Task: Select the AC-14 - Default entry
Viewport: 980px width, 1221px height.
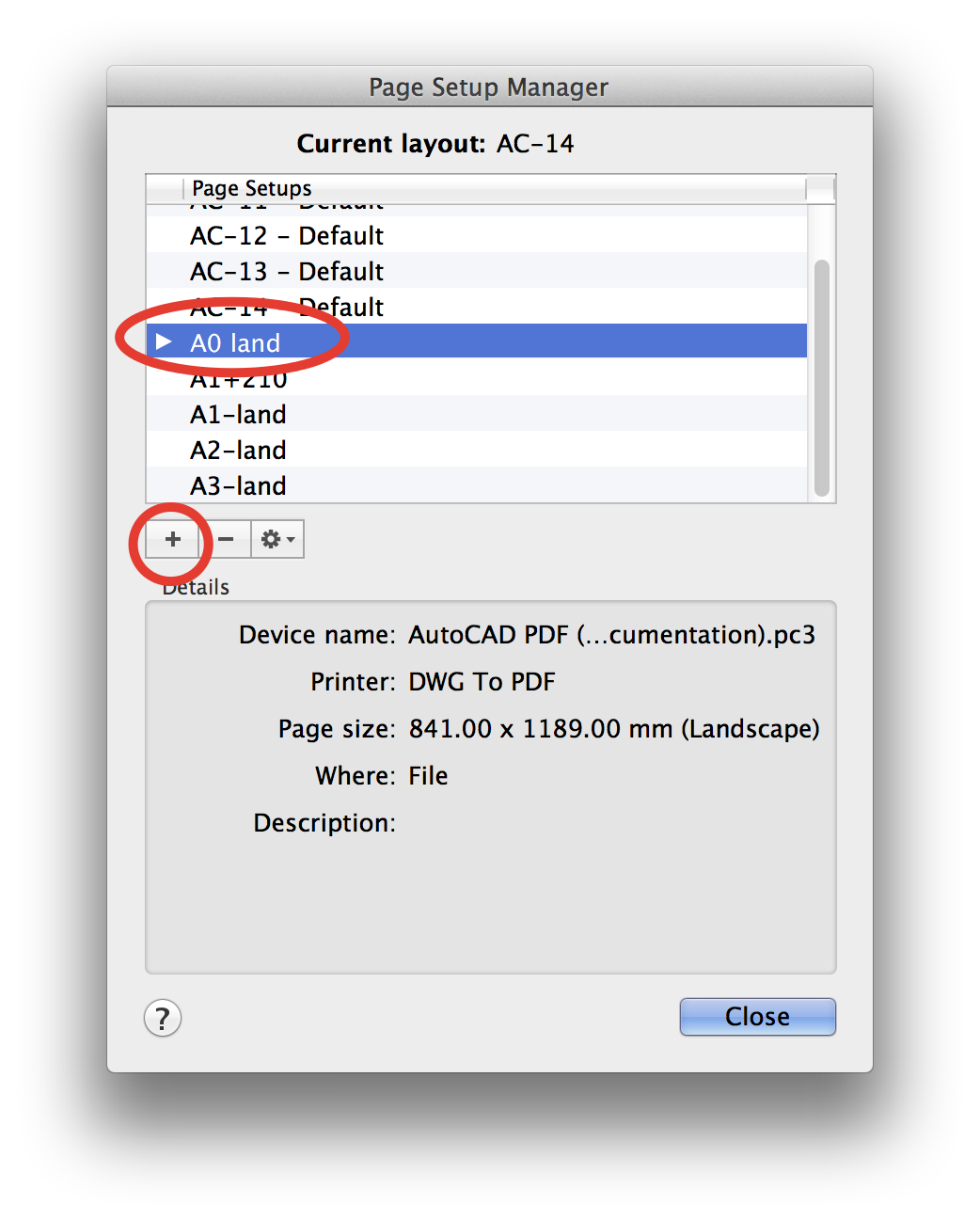Action: tap(286, 307)
